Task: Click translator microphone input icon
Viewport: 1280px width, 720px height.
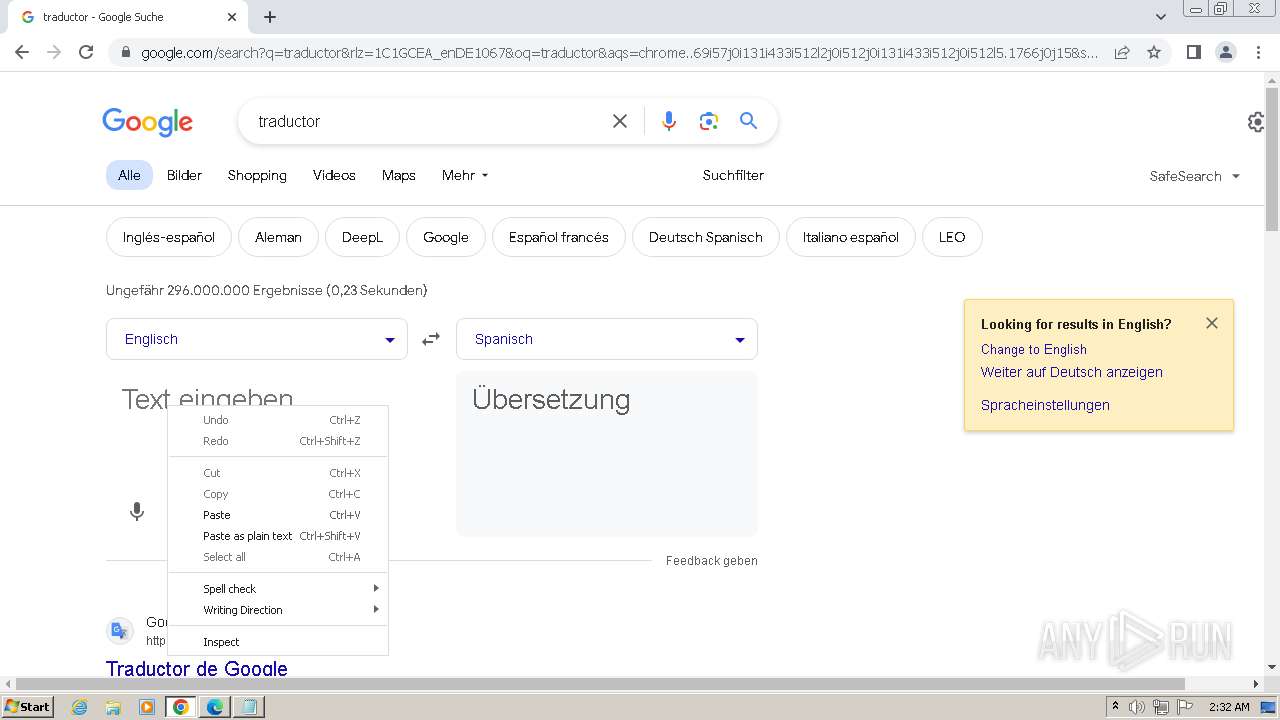Action: pos(137,512)
